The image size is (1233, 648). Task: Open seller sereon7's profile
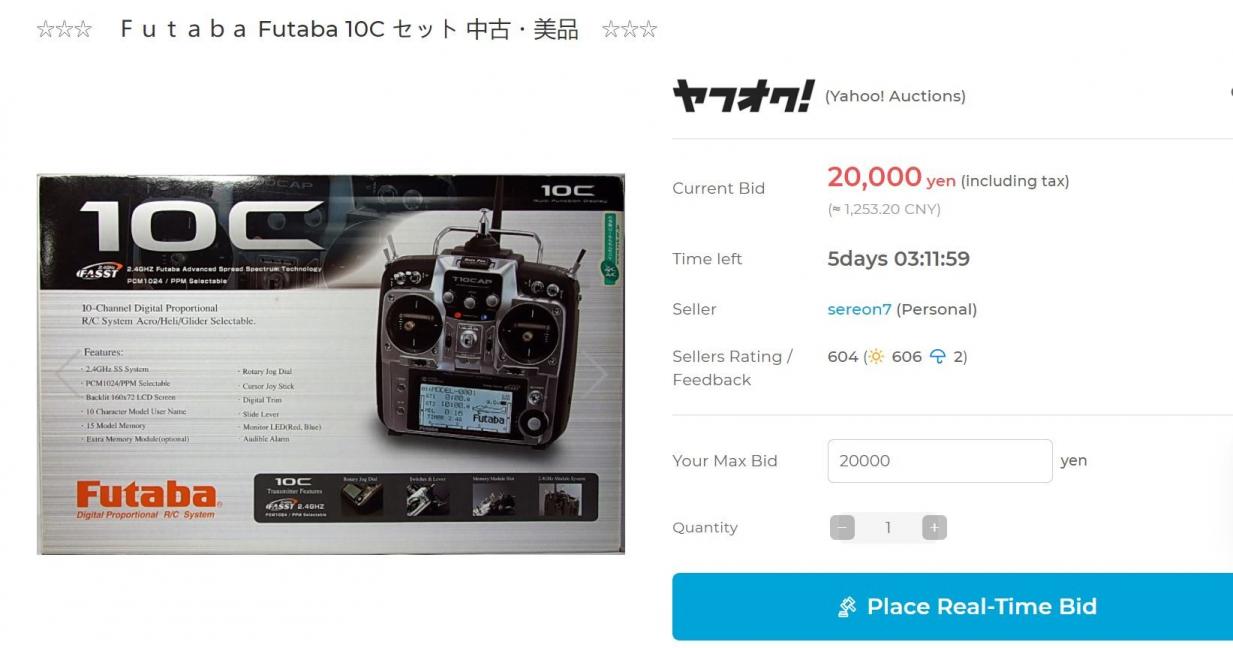[859, 309]
